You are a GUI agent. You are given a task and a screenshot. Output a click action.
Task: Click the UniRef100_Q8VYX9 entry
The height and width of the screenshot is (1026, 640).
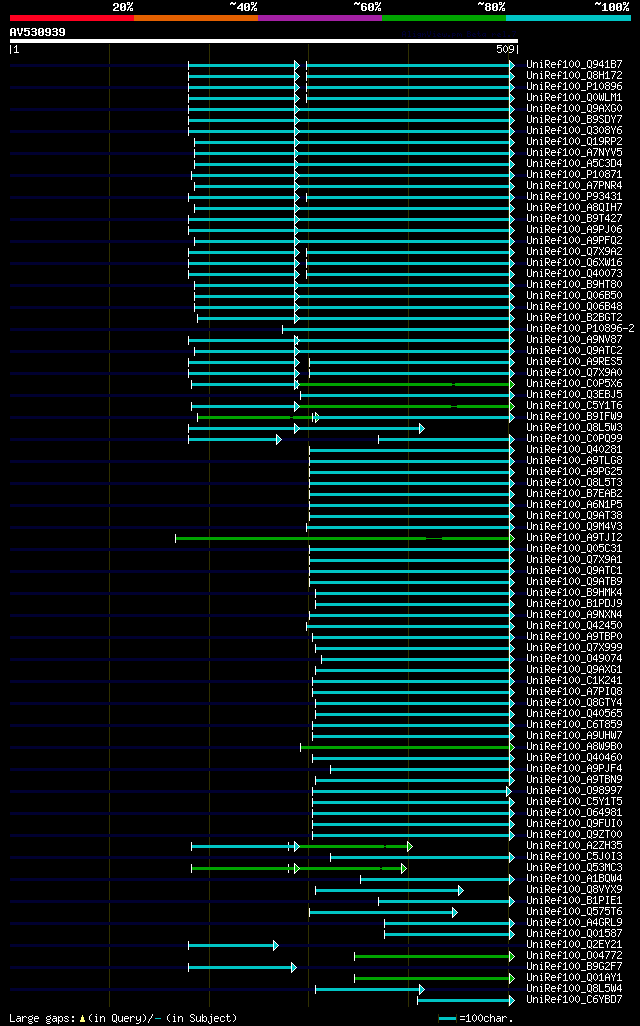[575, 890]
